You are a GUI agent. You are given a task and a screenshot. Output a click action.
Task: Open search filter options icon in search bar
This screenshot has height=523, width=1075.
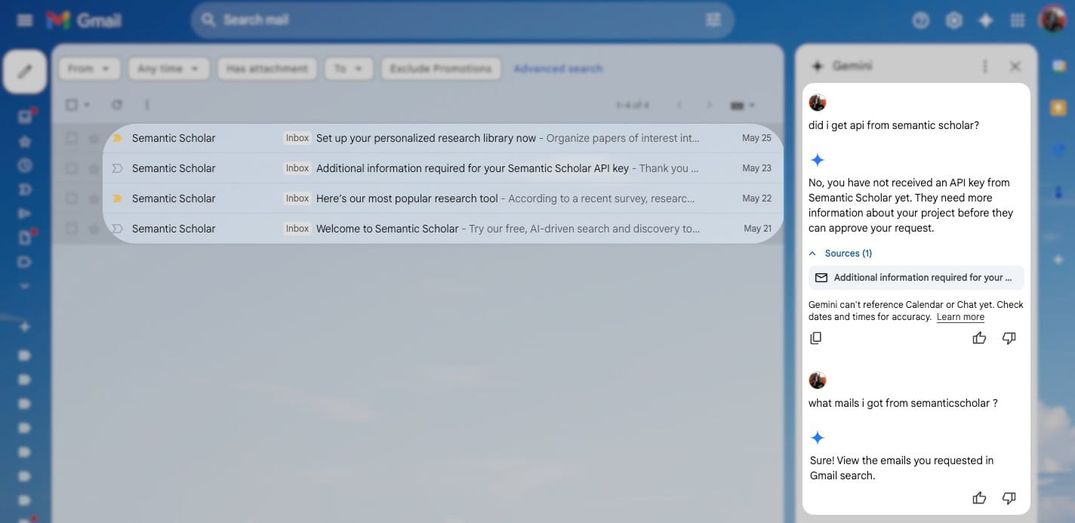coord(713,20)
